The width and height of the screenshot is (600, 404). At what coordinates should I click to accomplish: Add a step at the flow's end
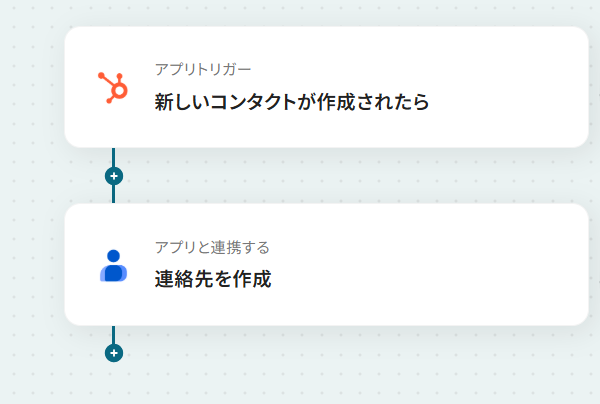pyautogui.click(x=114, y=353)
